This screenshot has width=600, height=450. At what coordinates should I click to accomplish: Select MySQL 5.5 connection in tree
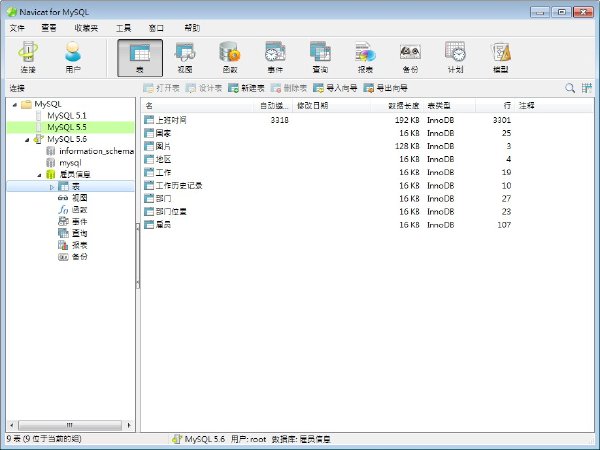[x=67, y=127]
